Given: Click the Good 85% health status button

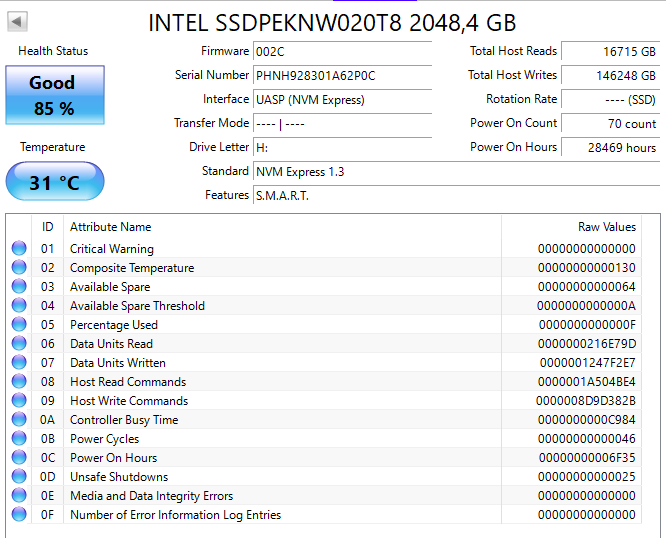Looking at the screenshot, I should [x=54, y=95].
